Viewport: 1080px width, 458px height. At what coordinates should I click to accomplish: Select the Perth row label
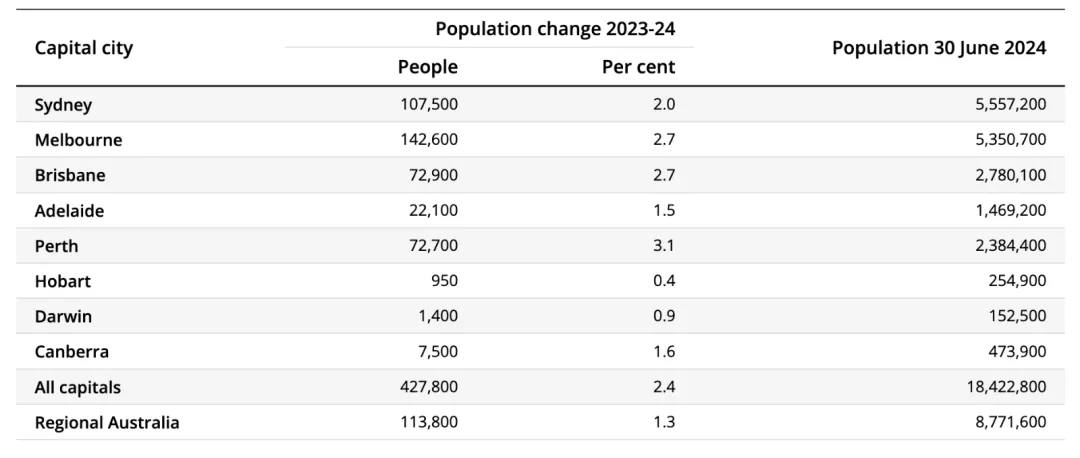pos(56,246)
